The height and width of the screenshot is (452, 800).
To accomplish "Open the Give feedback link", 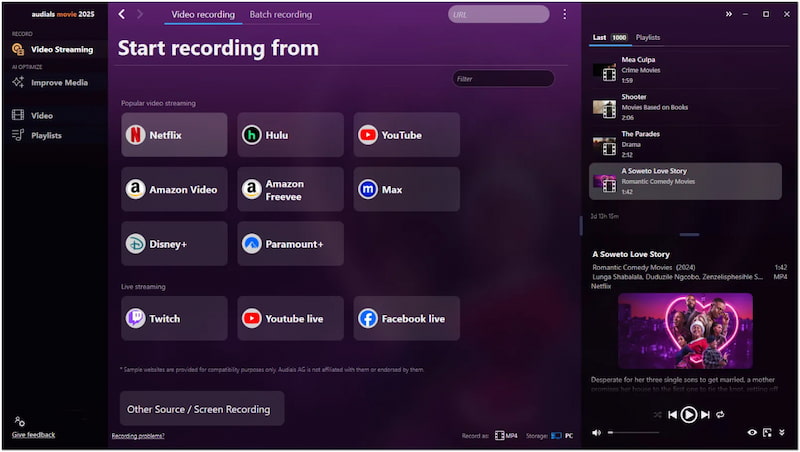I will [33, 434].
